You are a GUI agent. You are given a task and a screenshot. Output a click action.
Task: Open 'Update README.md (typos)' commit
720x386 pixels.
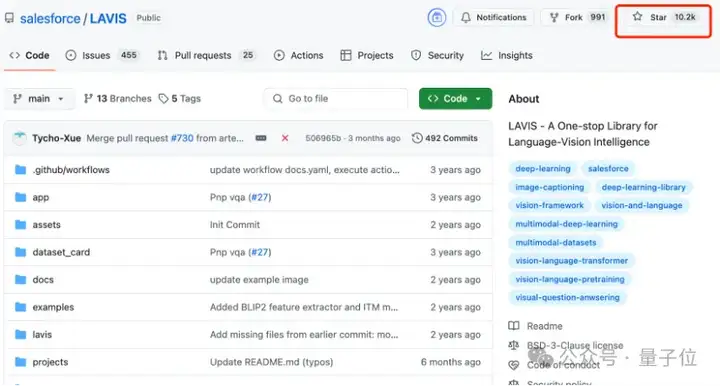271,362
